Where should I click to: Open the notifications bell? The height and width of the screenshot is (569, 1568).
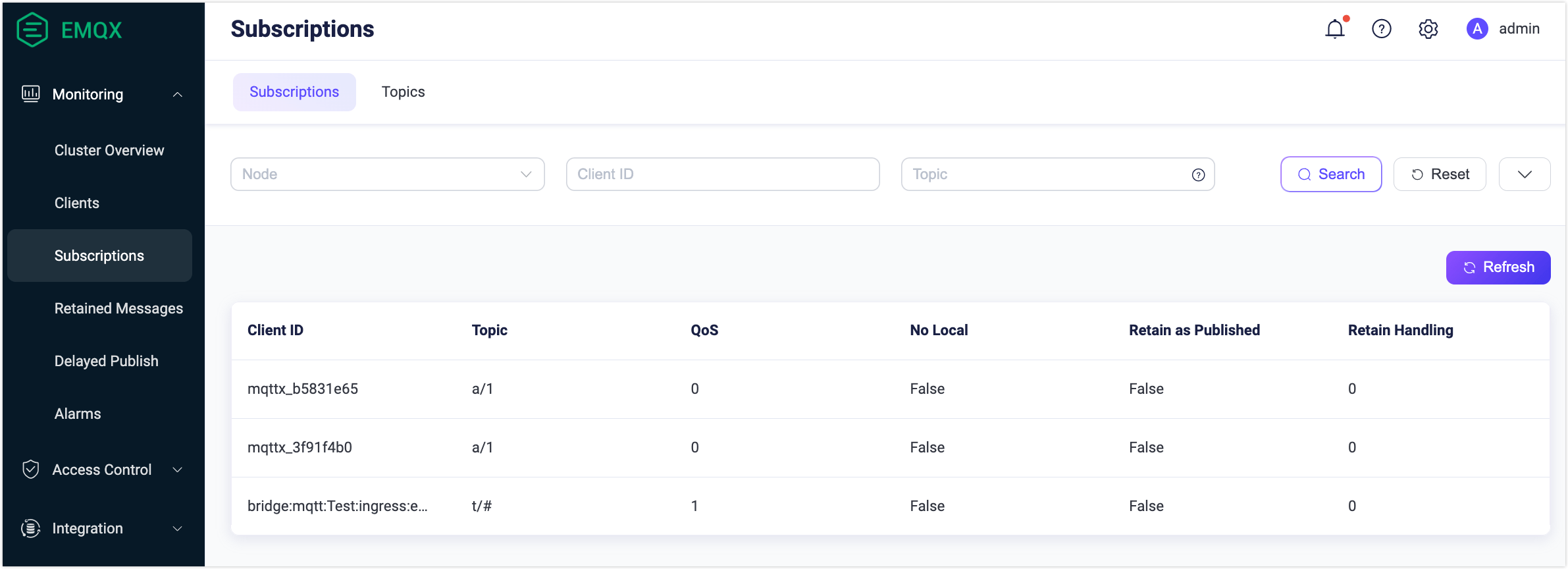click(1335, 29)
